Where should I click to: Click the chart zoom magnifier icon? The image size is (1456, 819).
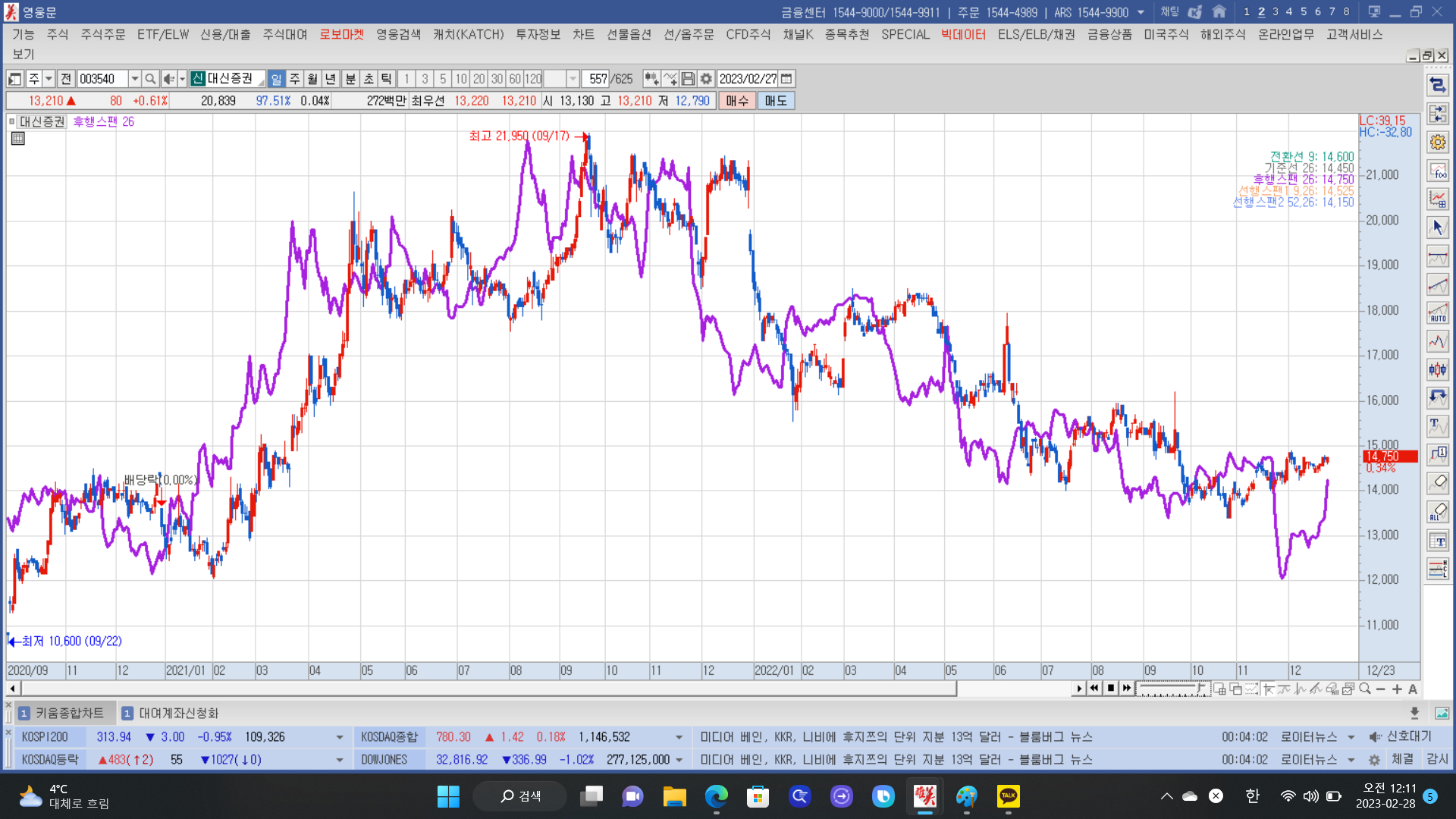(1365, 689)
